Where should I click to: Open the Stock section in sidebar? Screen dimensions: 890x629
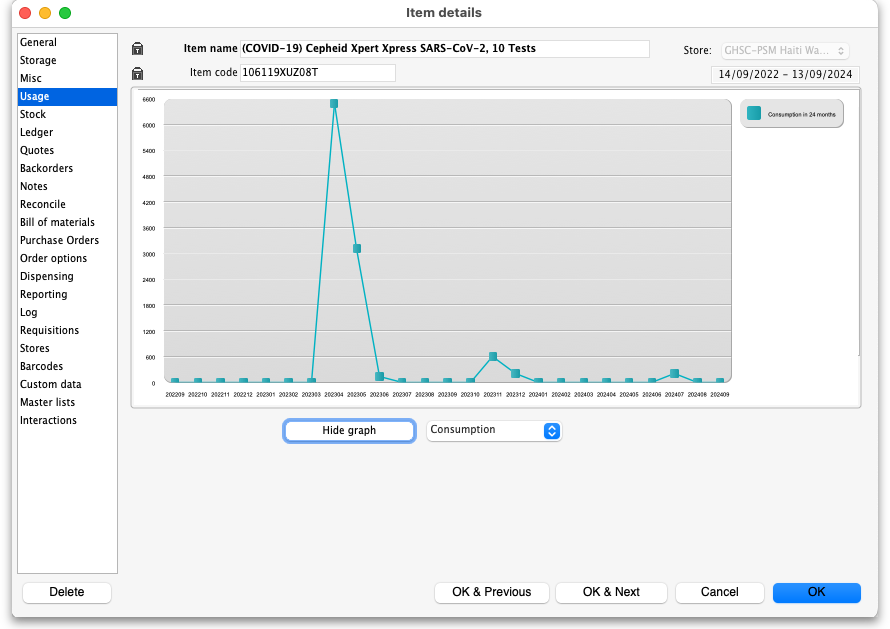(33, 114)
